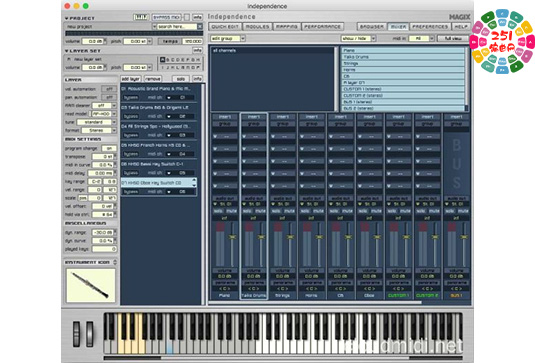The image size is (535, 363).
Task: Click the Piano channel volume fader
Action: coord(232,237)
